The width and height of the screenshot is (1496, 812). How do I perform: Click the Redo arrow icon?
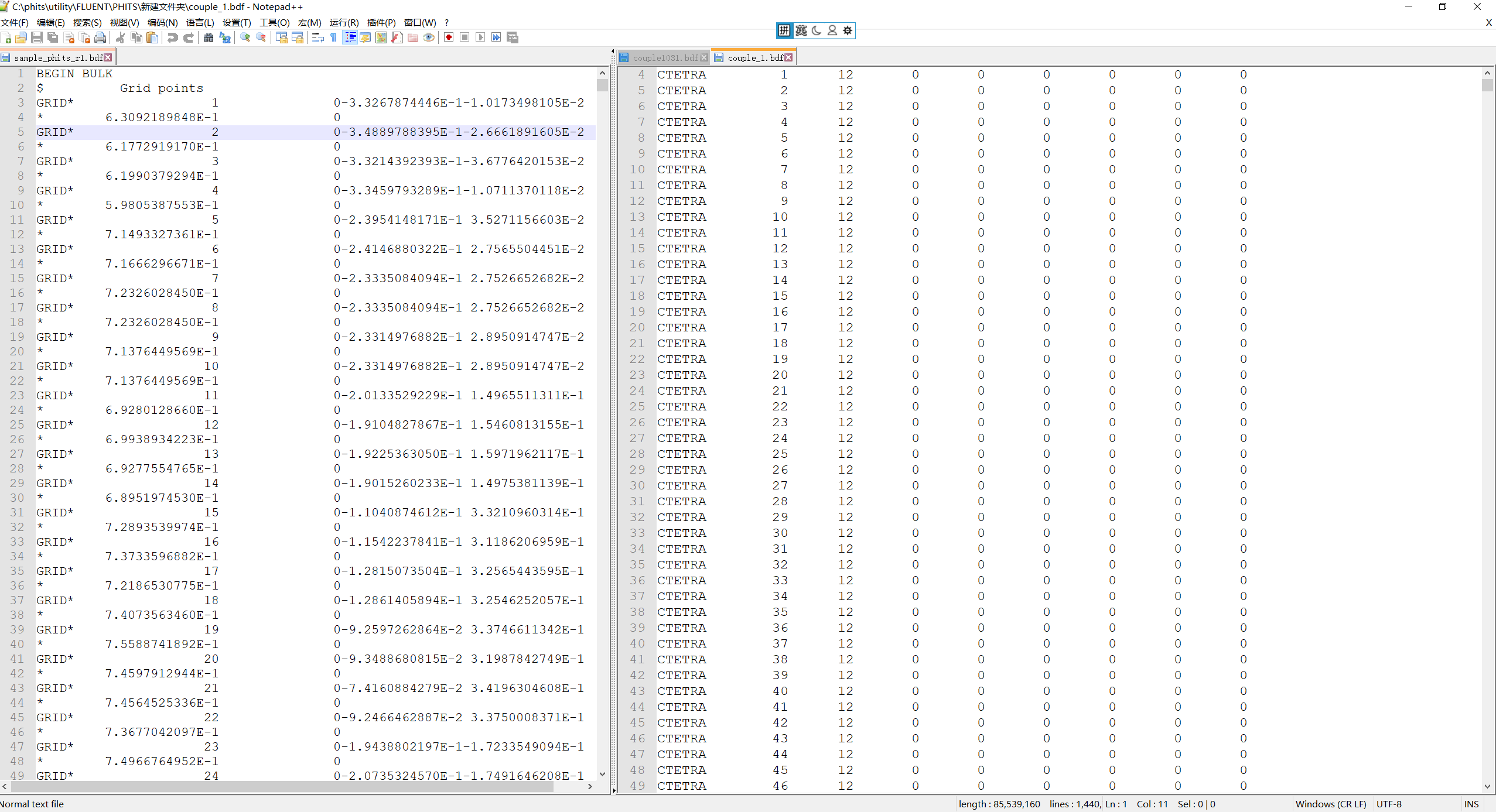tap(188, 37)
